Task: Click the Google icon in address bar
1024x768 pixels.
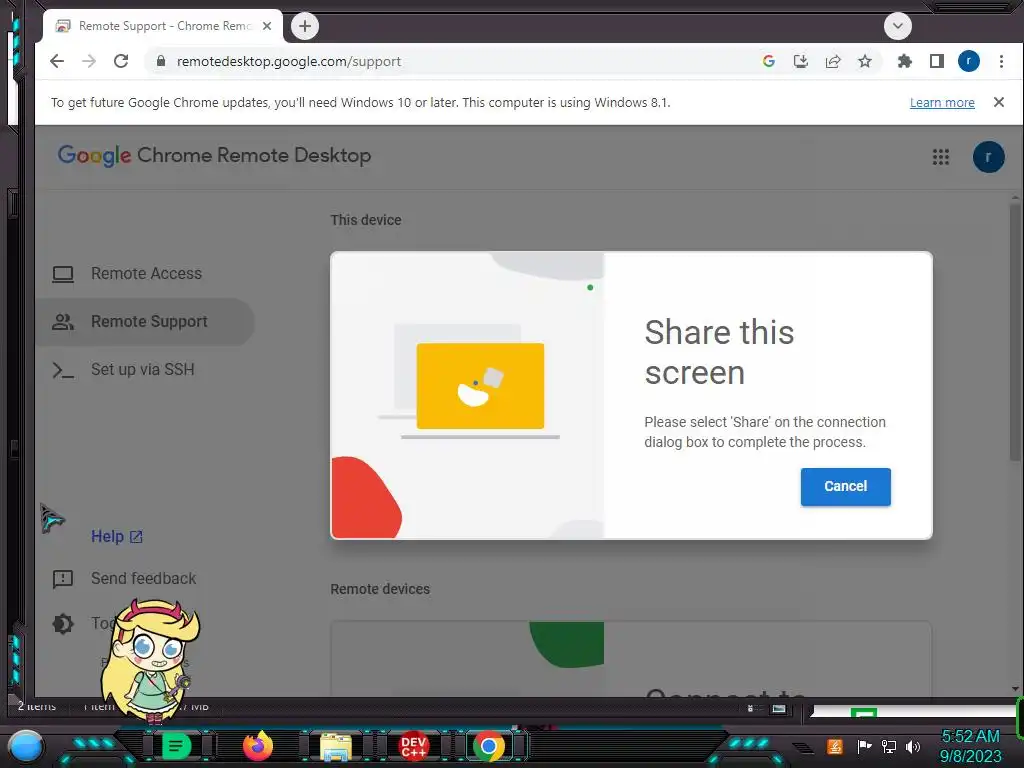Action: [769, 61]
